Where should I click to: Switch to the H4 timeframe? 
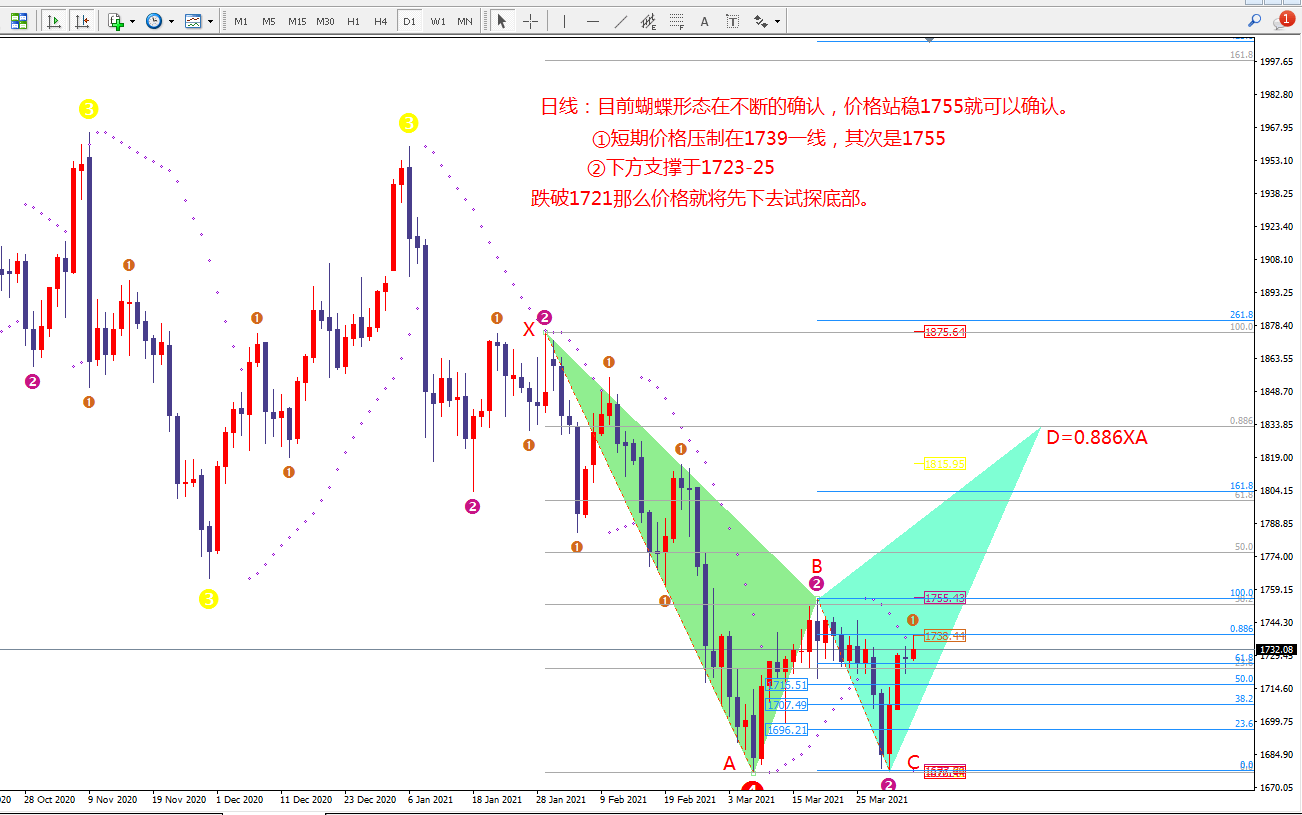pyautogui.click(x=381, y=20)
